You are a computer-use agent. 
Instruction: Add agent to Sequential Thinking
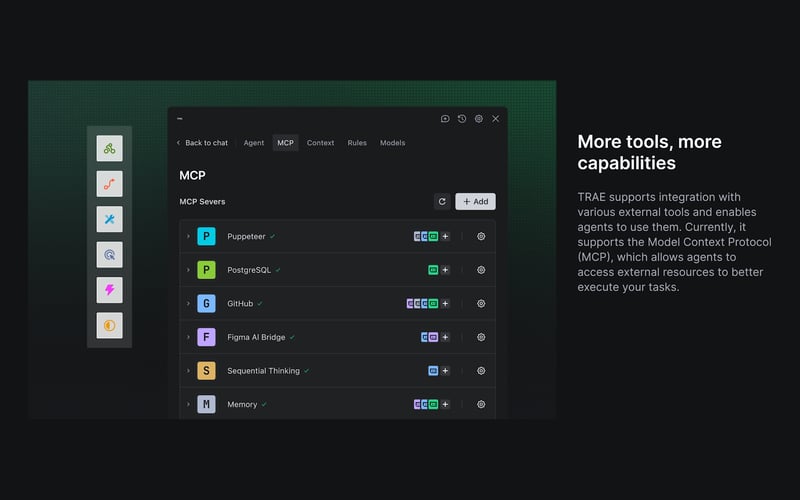pyautogui.click(x=445, y=371)
